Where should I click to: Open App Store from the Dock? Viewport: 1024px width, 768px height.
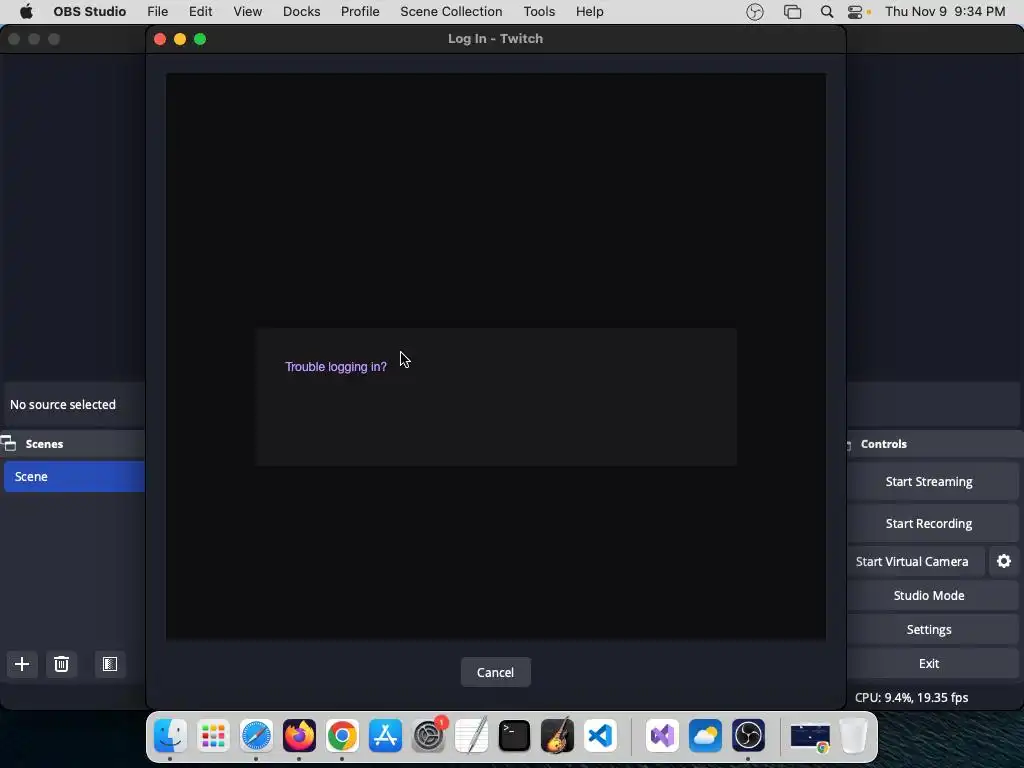point(385,736)
